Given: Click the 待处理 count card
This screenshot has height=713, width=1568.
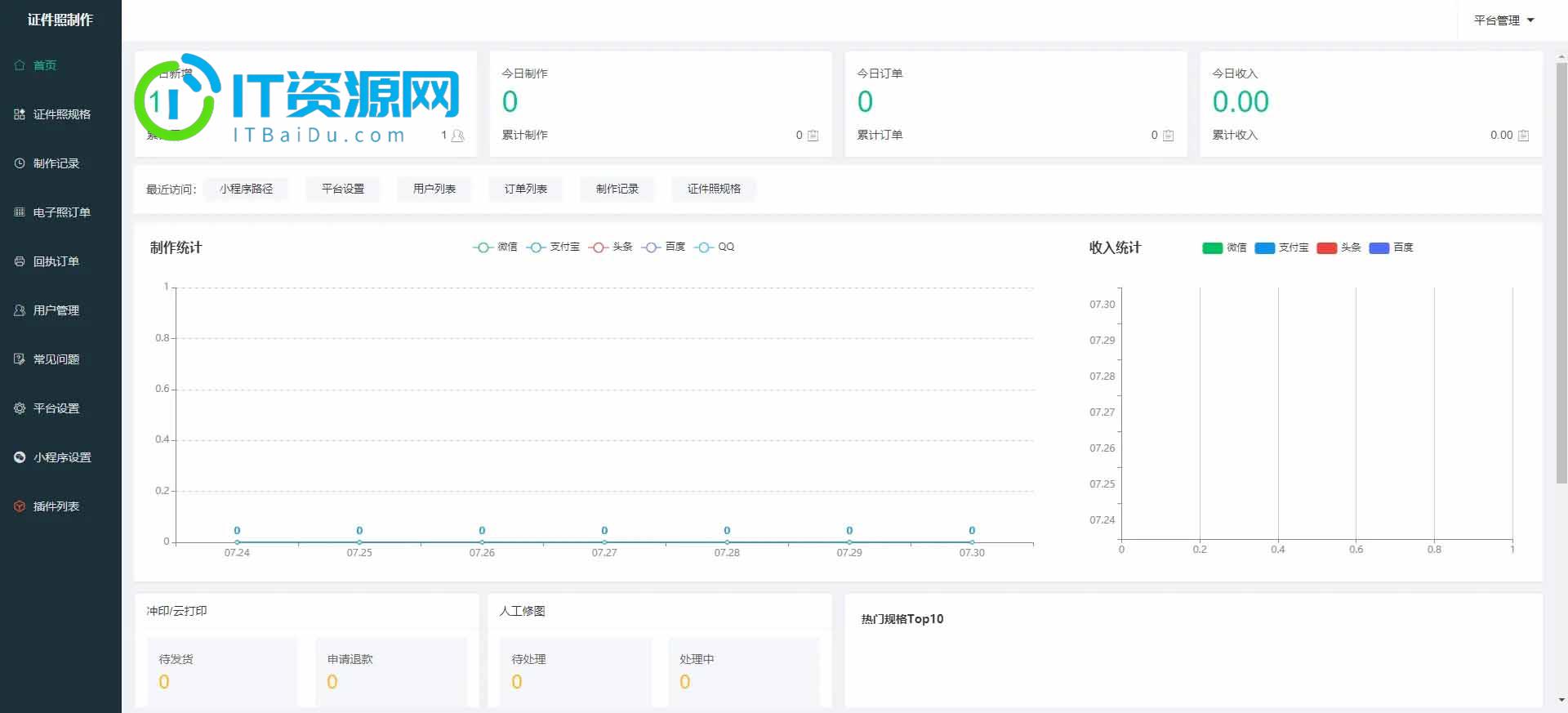Looking at the screenshot, I should point(576,672).
